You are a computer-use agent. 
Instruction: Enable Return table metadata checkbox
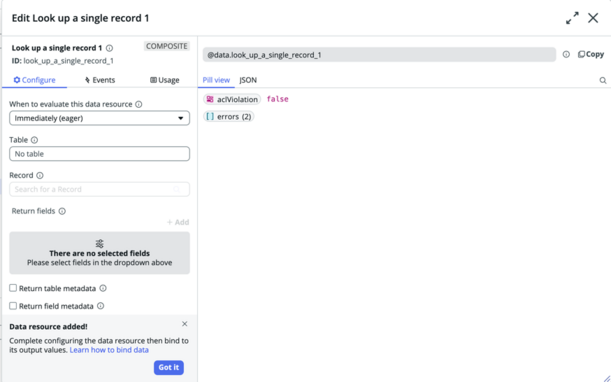[x=13, y=288]
